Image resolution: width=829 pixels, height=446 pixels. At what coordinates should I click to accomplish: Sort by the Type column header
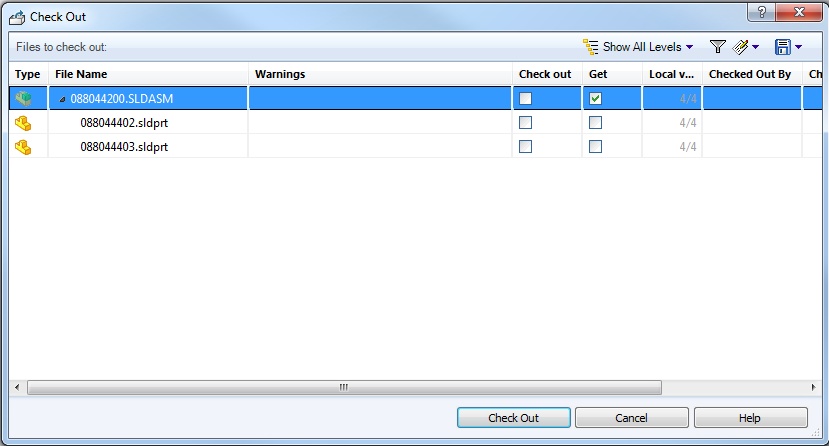click(27, 75)
